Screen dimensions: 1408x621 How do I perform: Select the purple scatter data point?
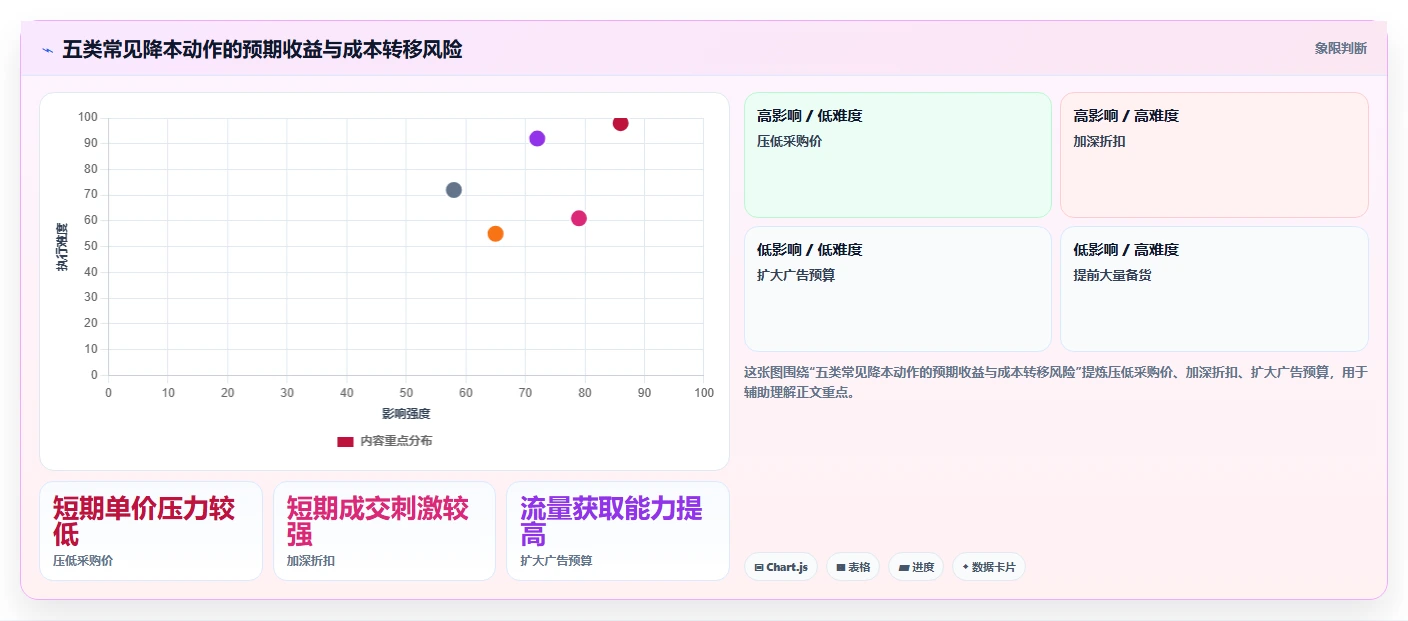click(x=537, y=139)
